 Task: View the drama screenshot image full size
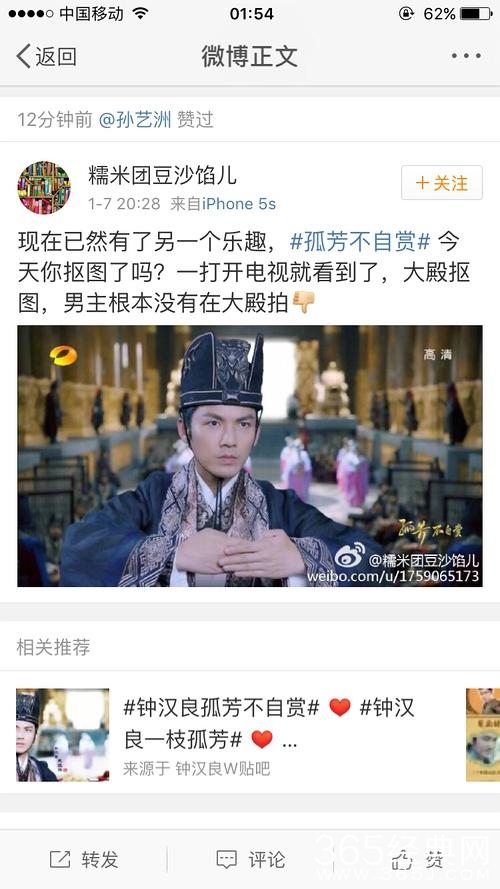coord(250,456)
